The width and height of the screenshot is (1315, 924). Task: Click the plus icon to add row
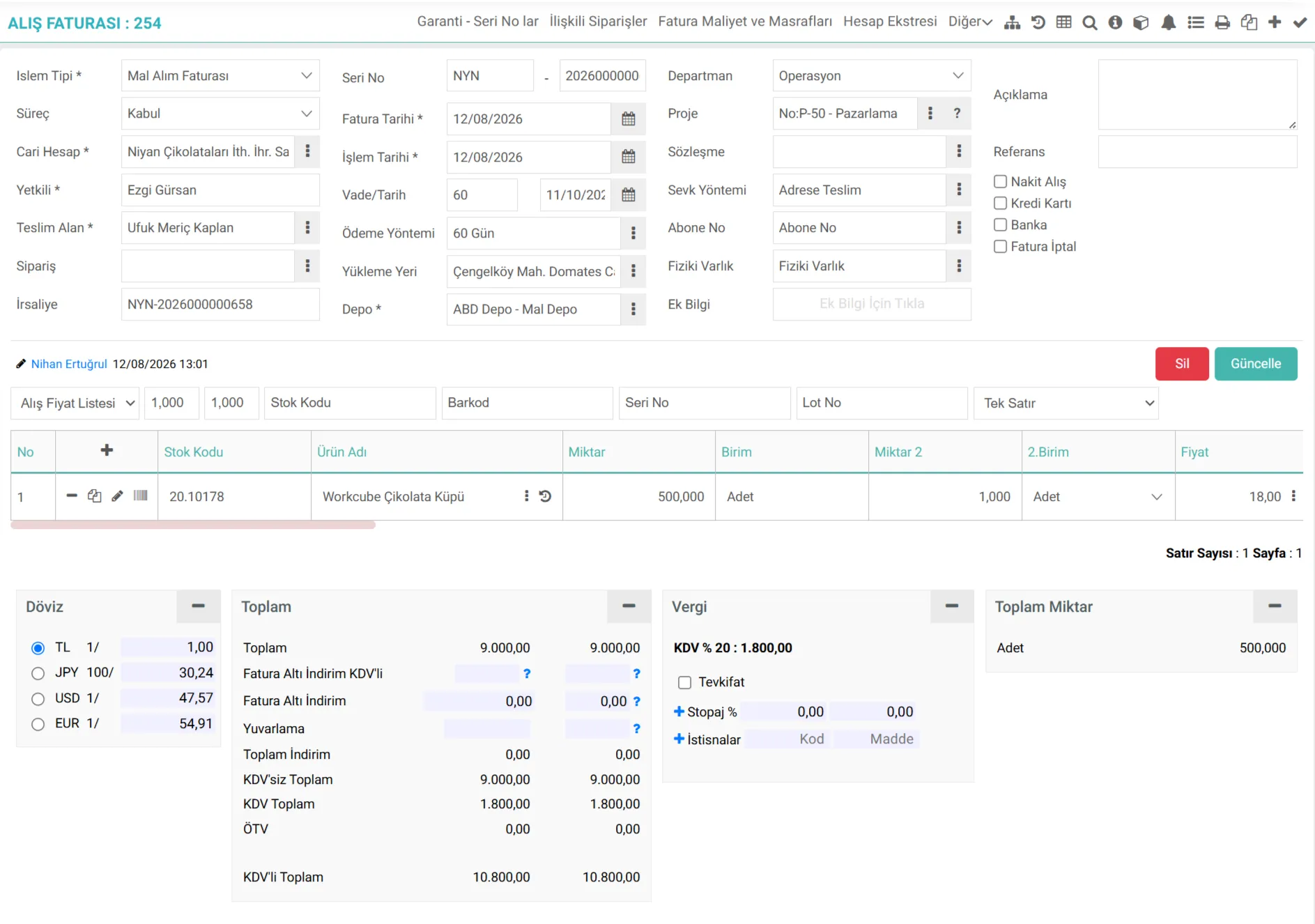107,450
